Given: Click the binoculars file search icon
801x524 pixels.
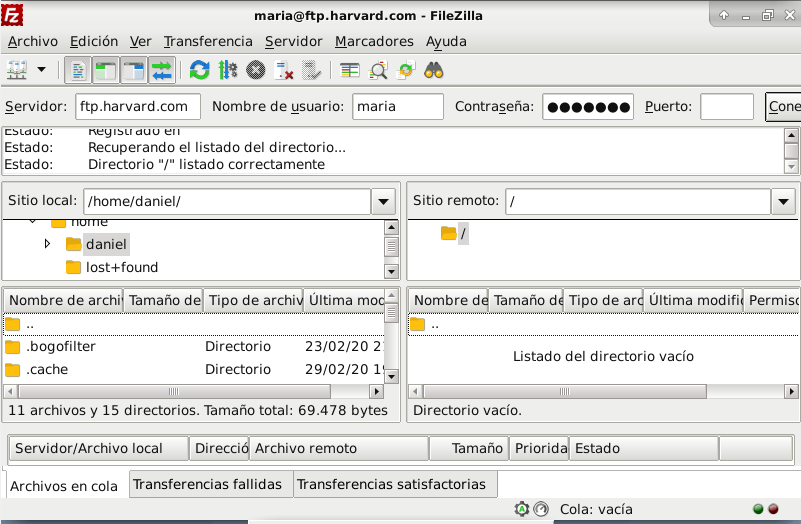Looking at the screenshot, I should tap(434, 70).
